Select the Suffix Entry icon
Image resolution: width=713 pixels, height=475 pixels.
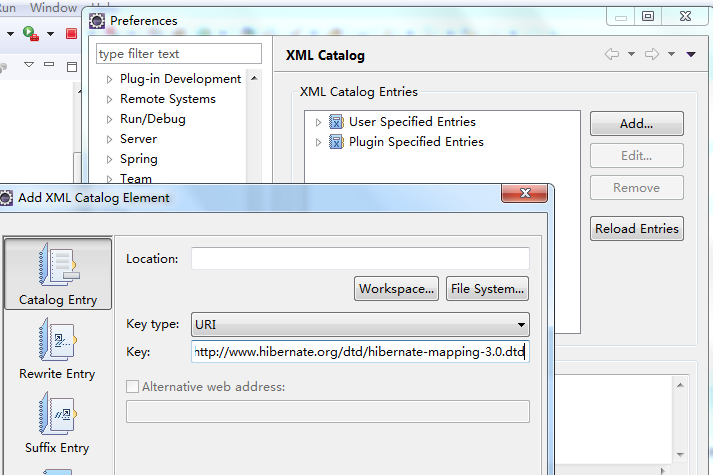(58, 414)
